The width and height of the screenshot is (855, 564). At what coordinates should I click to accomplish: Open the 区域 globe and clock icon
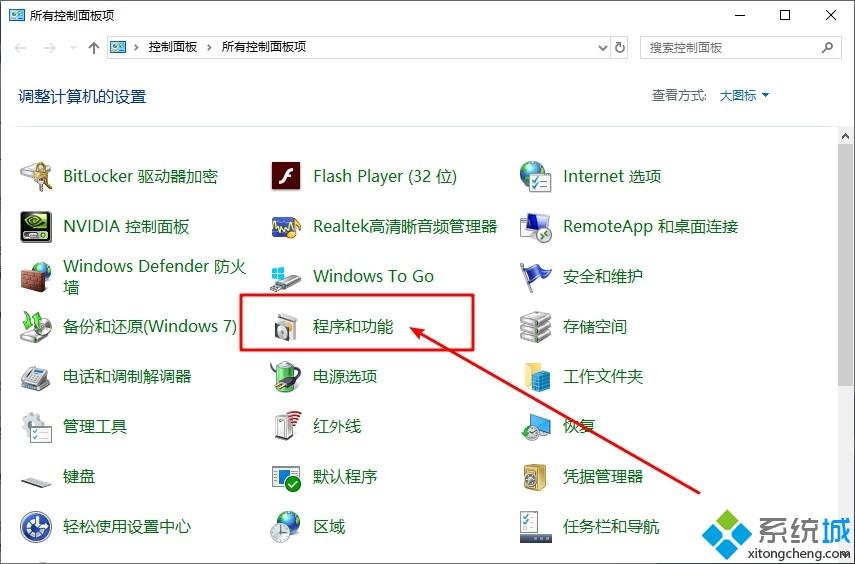pyautogui.click(x=286, y=527)
